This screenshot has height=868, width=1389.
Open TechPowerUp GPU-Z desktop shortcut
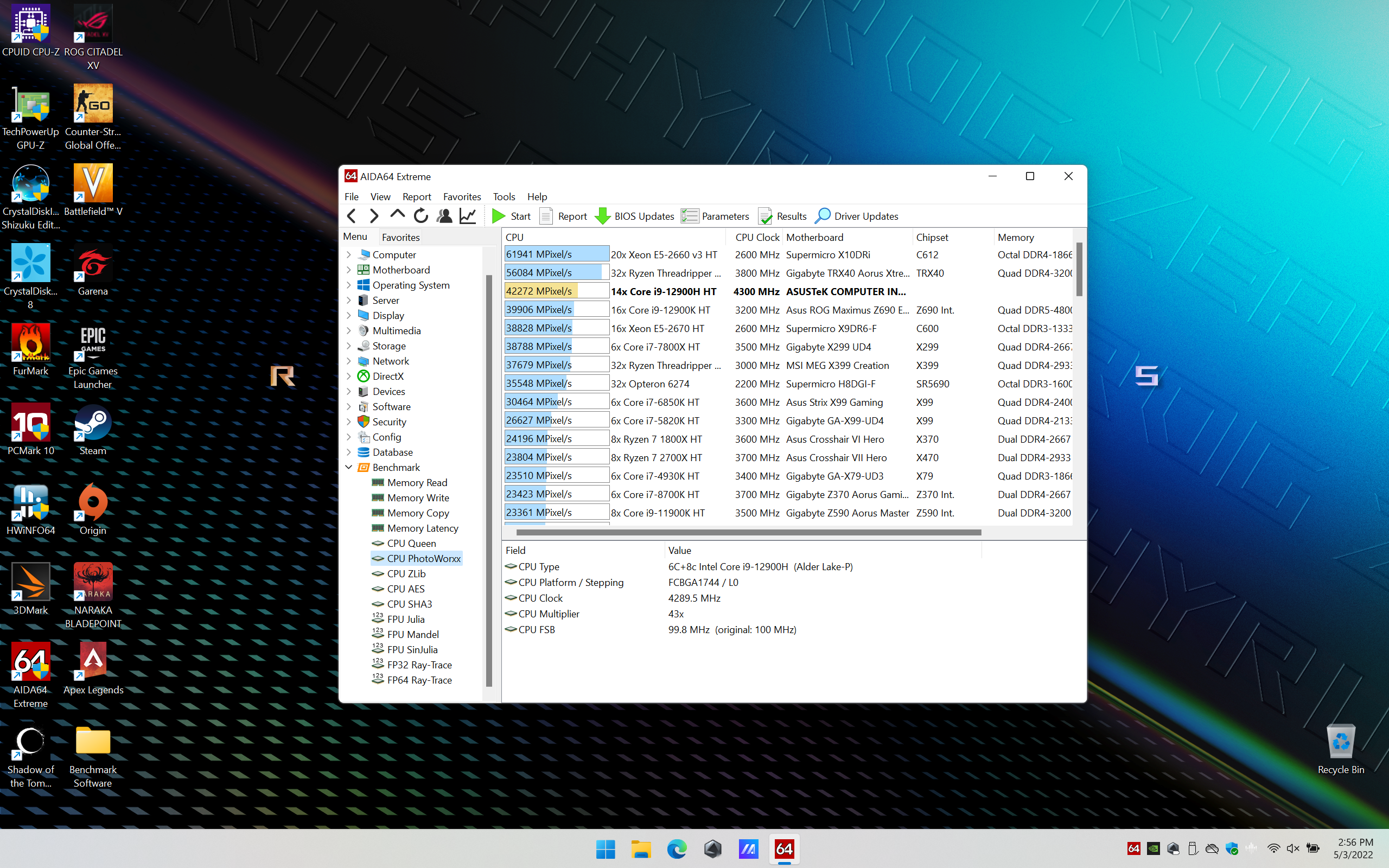click(30, 117)
